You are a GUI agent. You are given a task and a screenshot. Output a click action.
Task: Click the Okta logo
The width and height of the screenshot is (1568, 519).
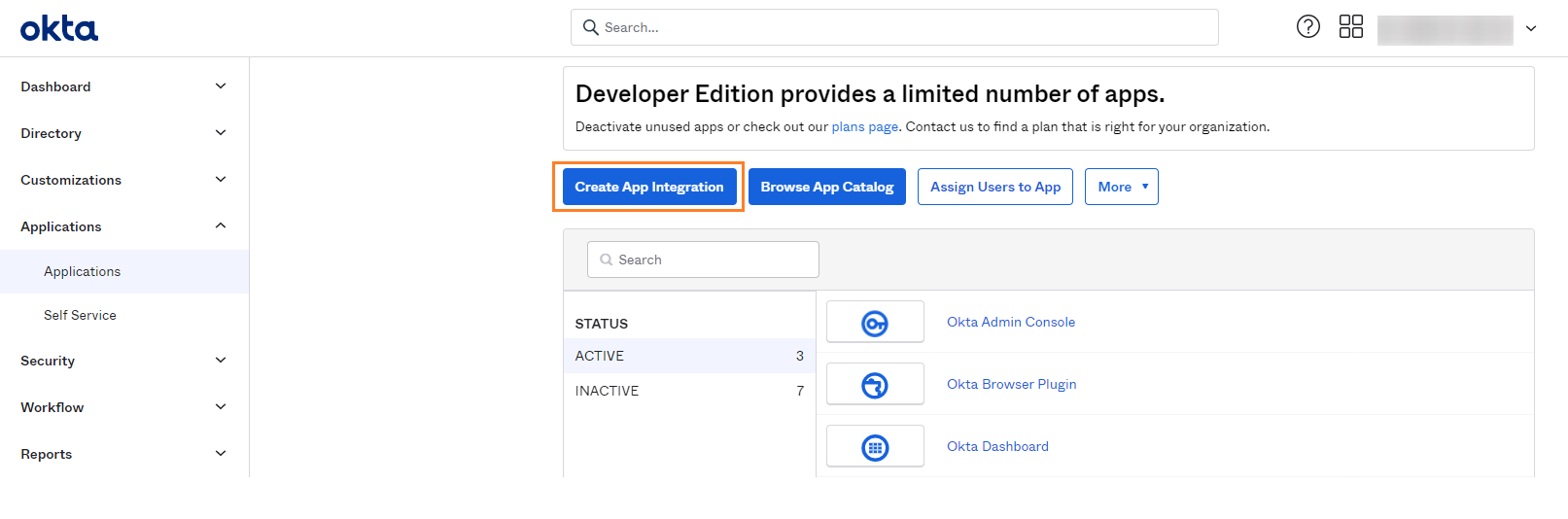coord(59,28)
